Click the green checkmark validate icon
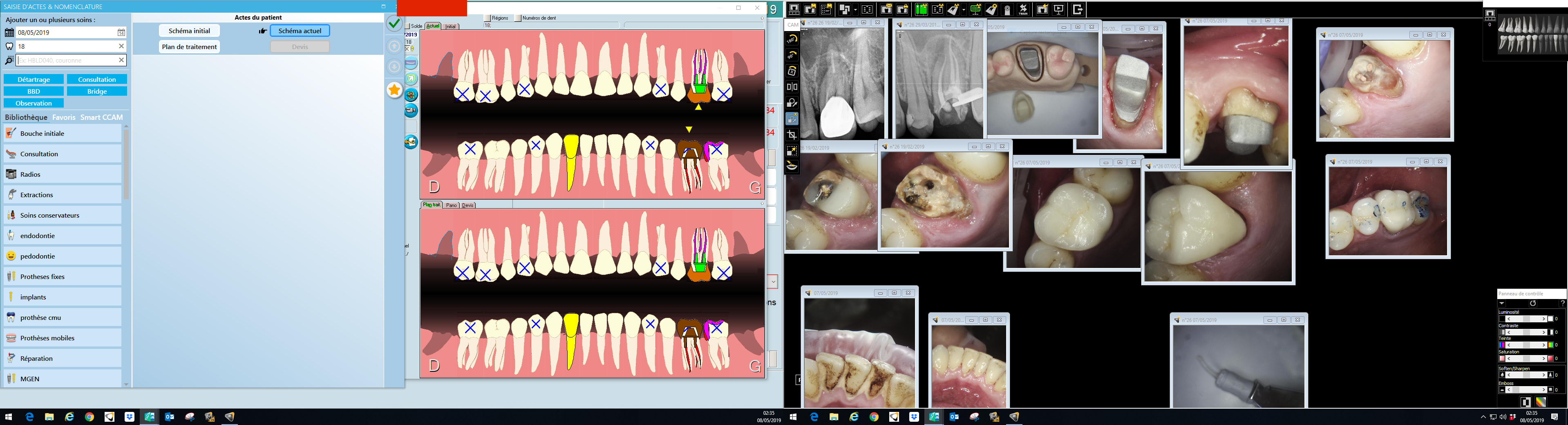Image resolution: width=1568 pixels, height=425 pixels. click(394, 24)
